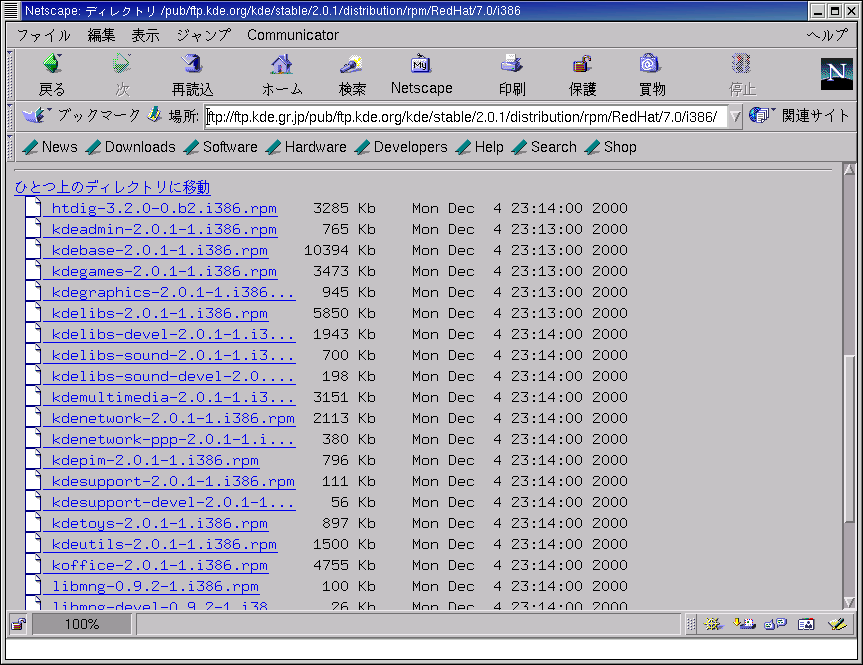
Task: Download kdesupport-2.0.1-1.i386.rpm link
Action: [x=173, y=481]
